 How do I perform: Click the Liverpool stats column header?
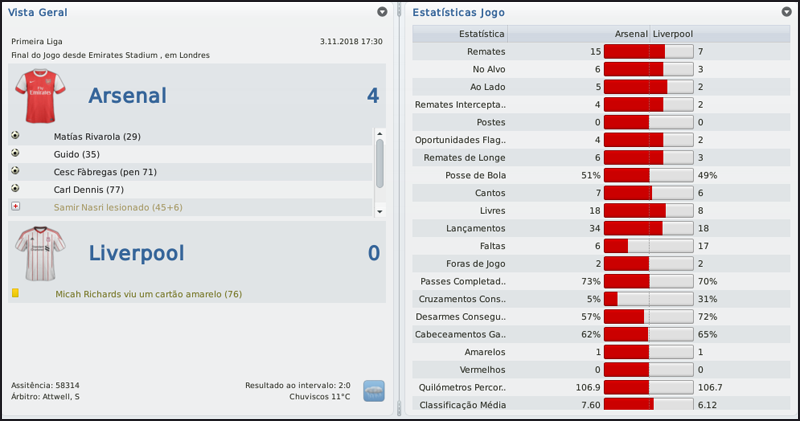tap(676, 34)
